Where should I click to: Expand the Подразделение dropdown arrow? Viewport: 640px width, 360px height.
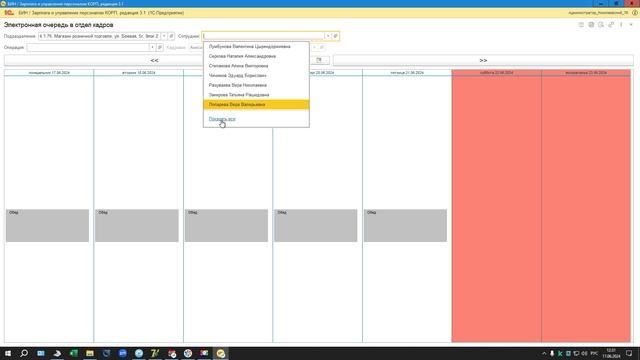164,36
